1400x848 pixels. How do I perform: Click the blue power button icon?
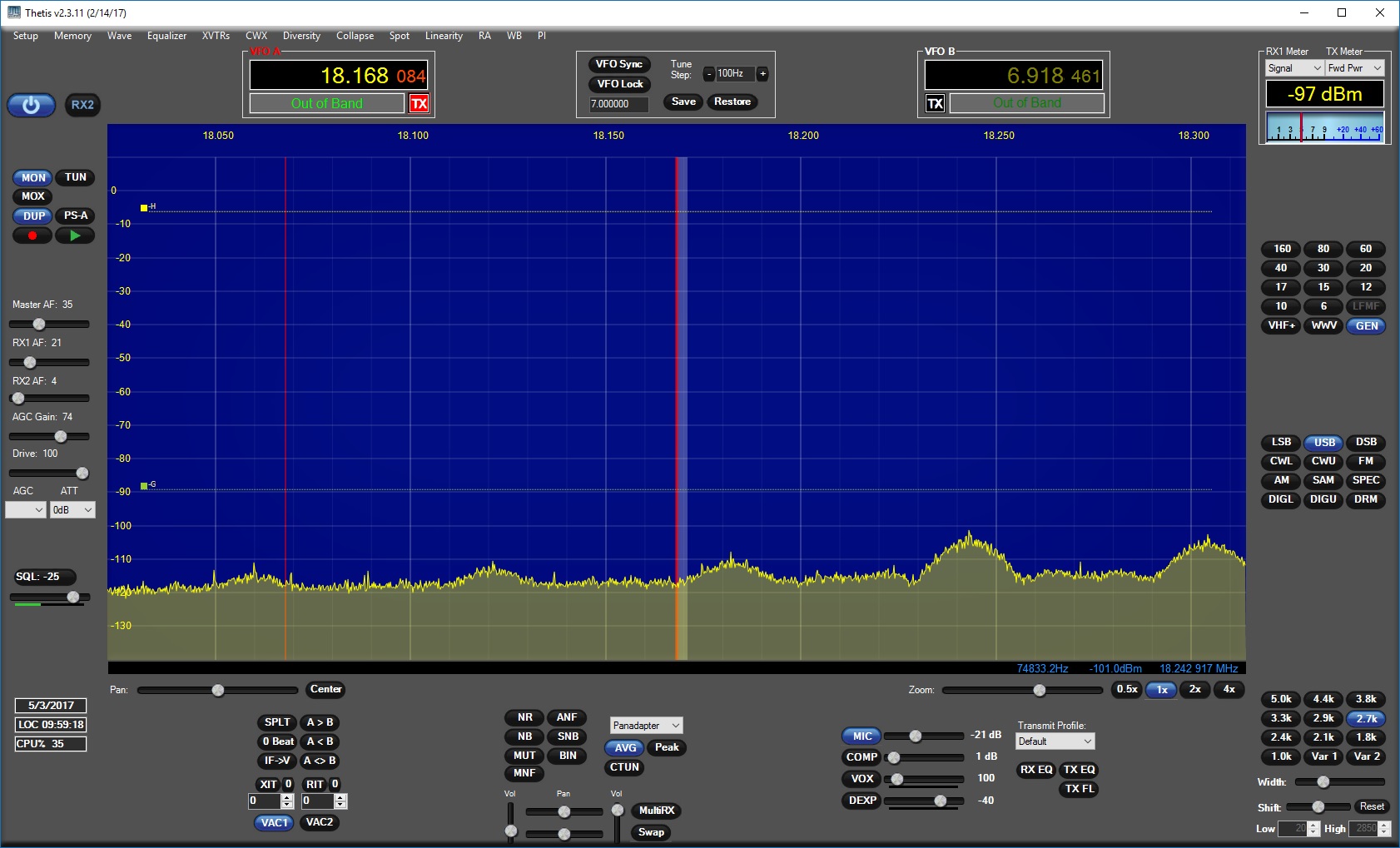[x=31, y=106]
